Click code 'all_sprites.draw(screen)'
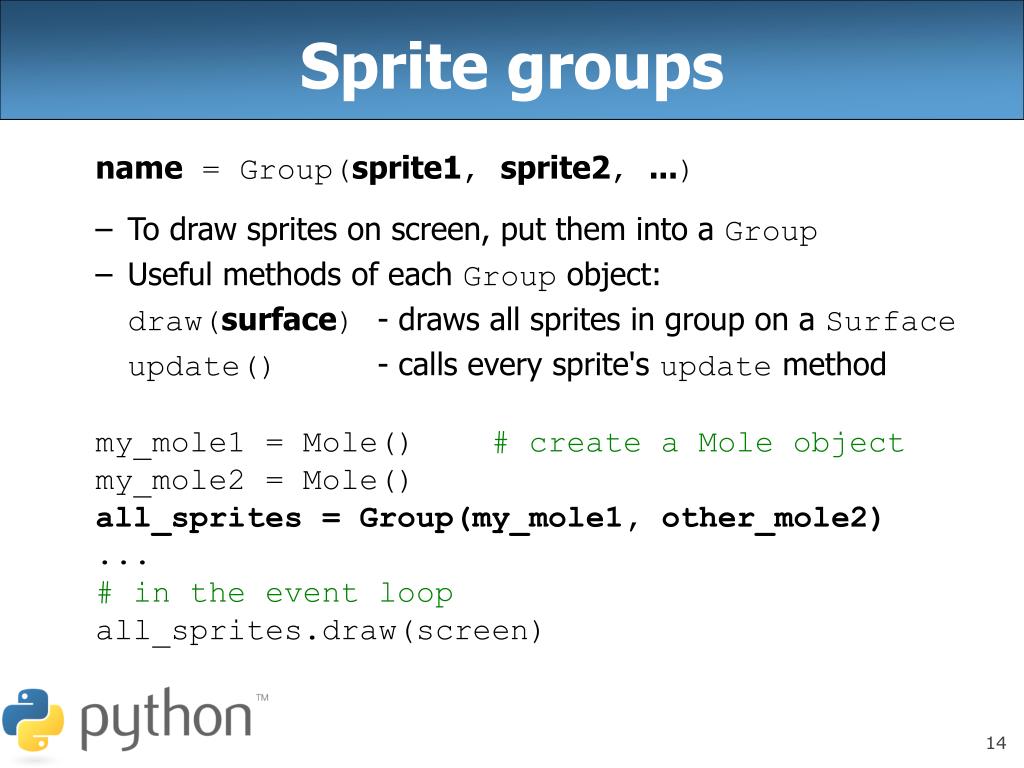 [x=319, y=632]
